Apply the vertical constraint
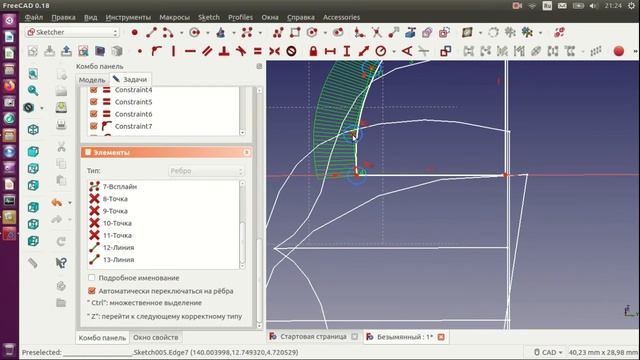Screen dimensions: 640x360 click(x=173, y=51)
